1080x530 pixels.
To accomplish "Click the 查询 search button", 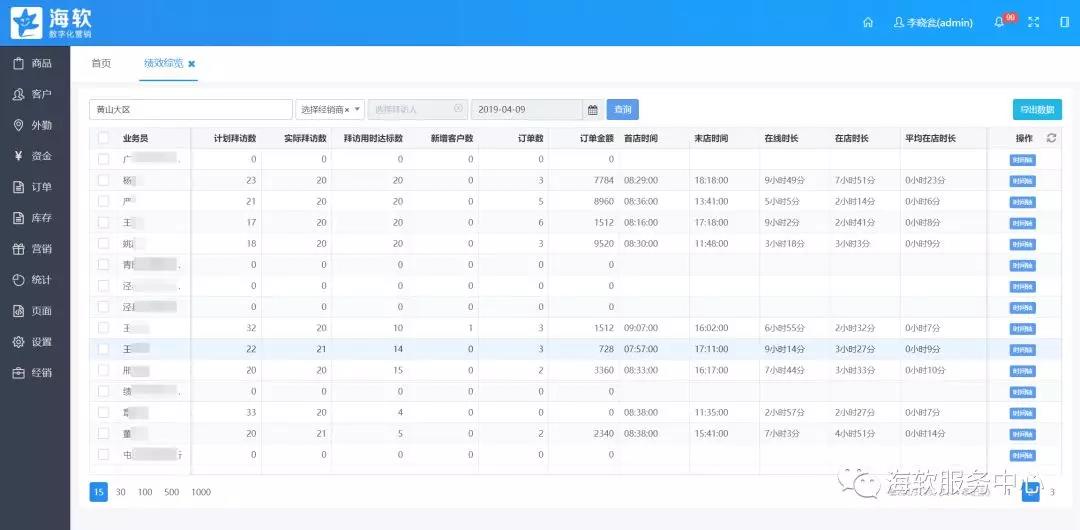I will 623,110.
